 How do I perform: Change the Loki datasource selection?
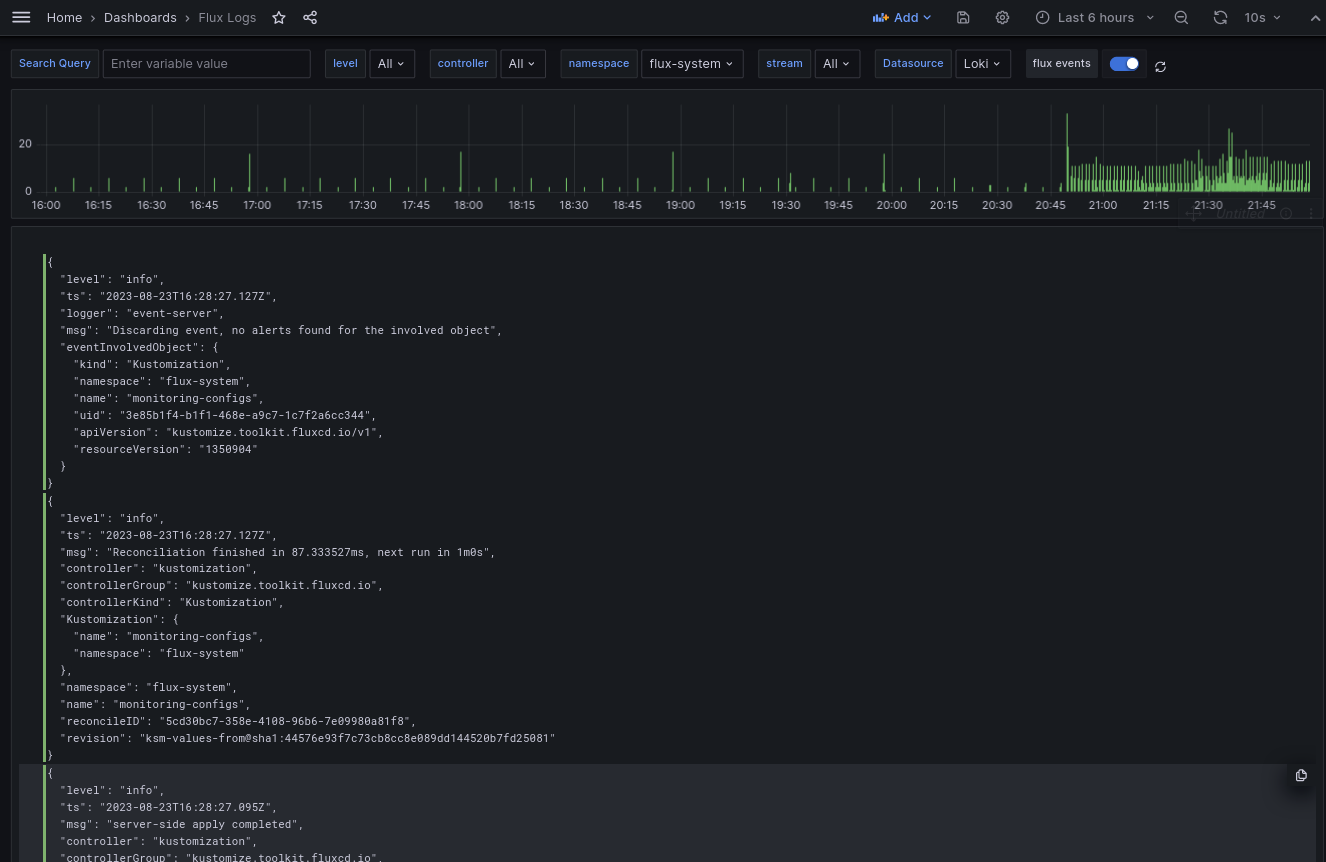982,63
